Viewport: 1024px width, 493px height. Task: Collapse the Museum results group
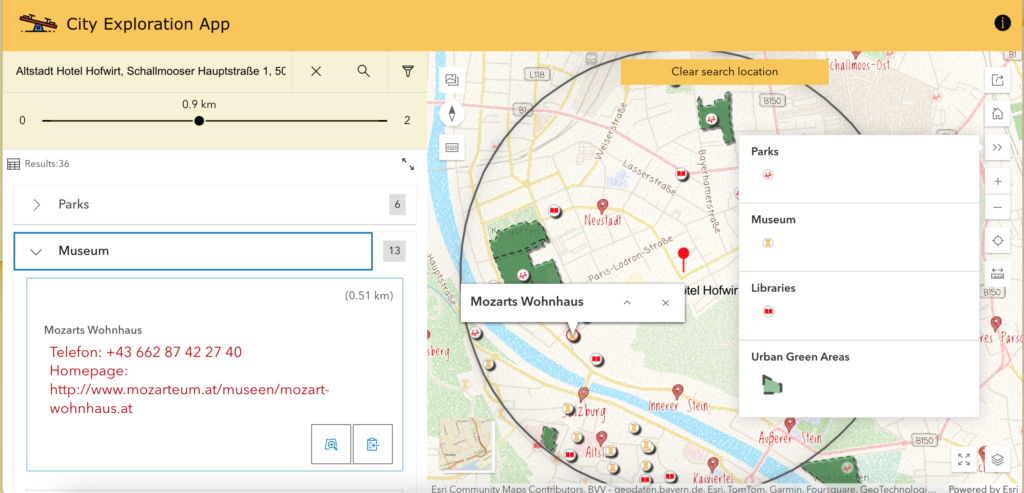(37, 252)
